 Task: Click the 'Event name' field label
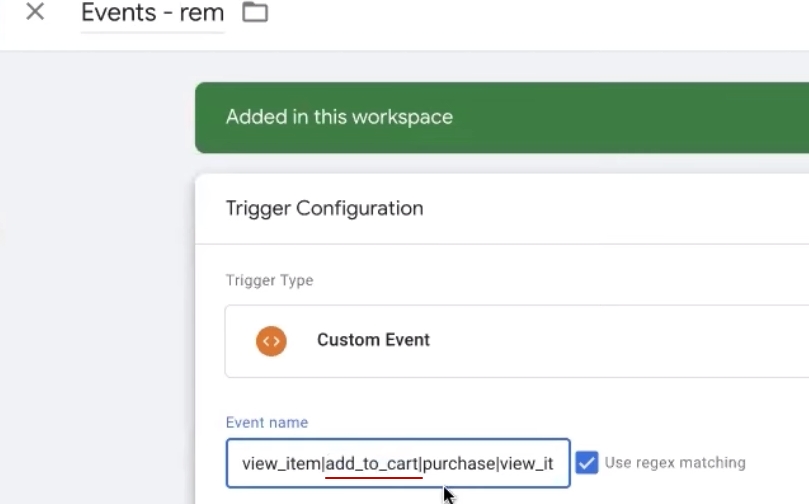(266, 422)
